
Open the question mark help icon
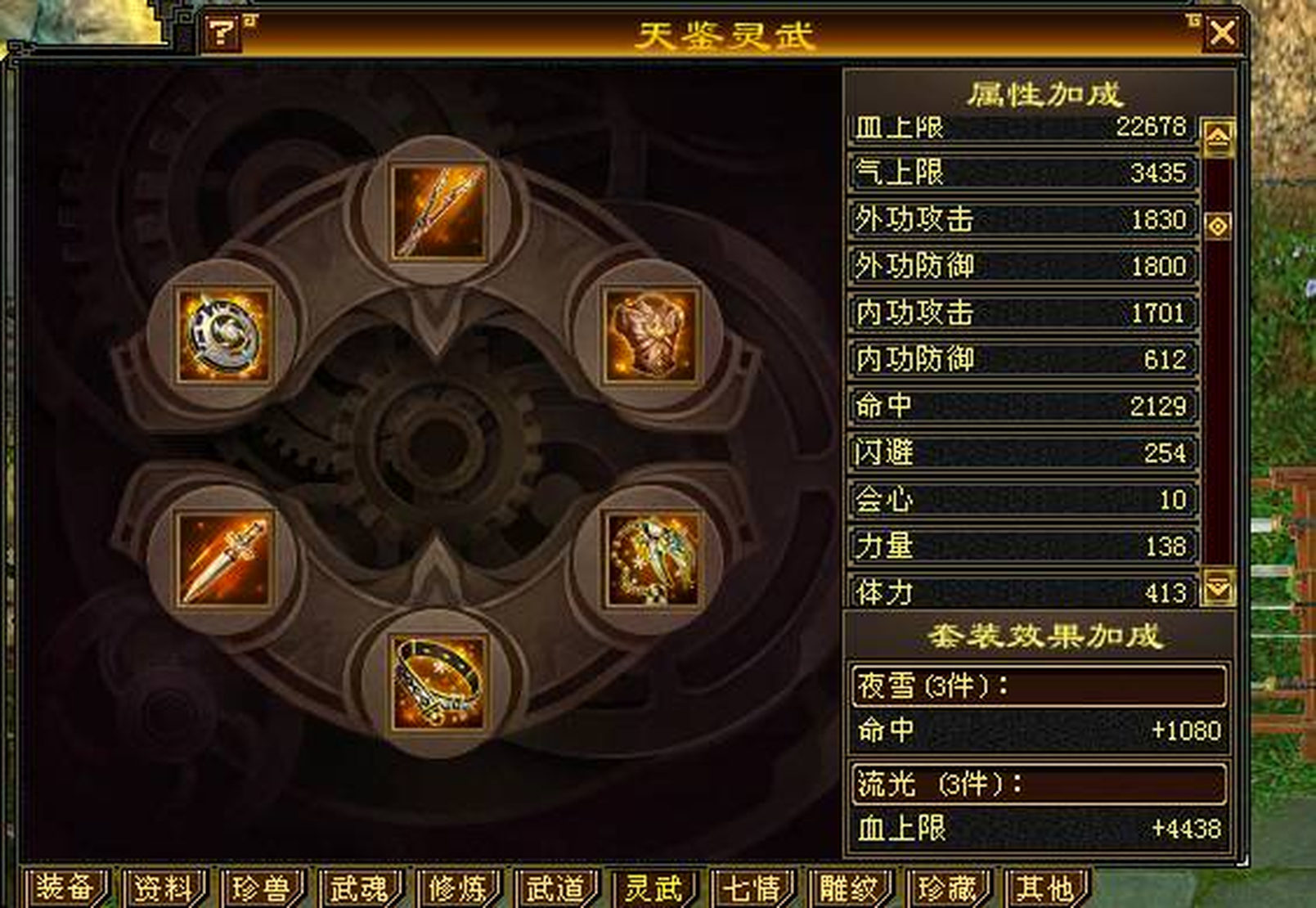(x=222, y=33)
